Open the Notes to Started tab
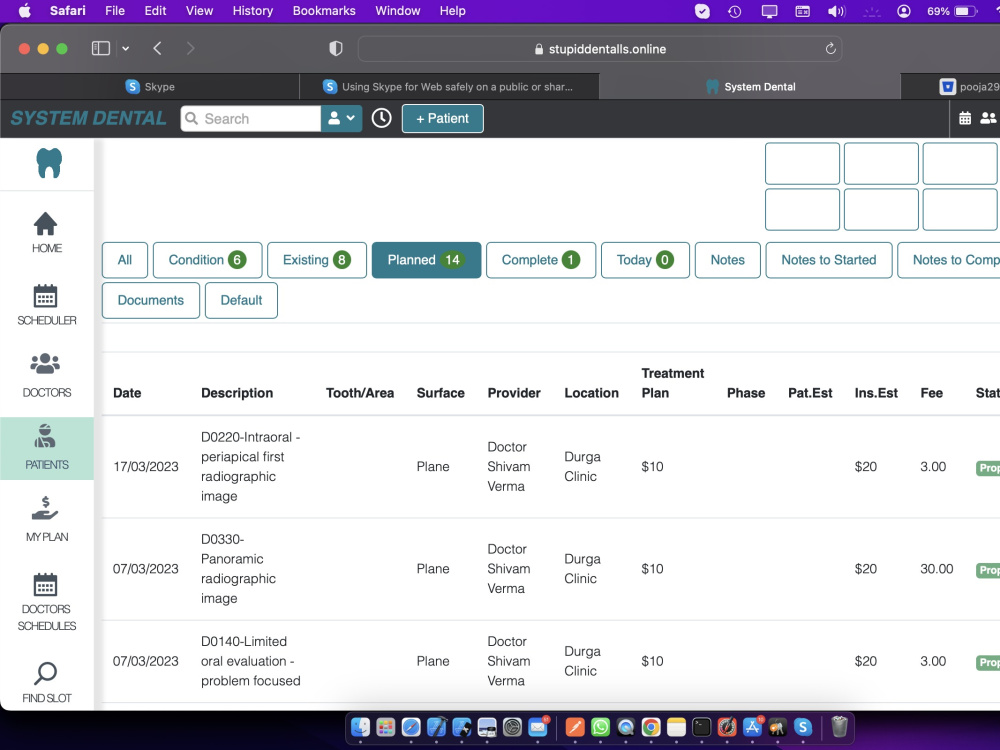1000x750 pixels. [x=828, y=260]
